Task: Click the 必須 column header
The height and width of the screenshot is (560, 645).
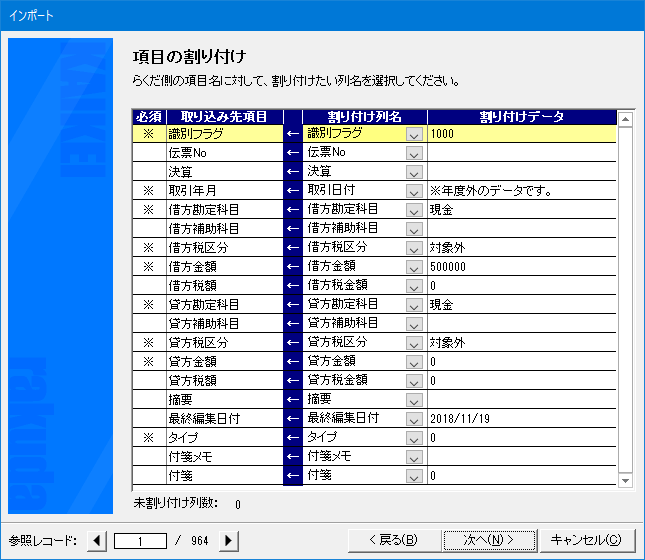Action: (x=149, y=117)
